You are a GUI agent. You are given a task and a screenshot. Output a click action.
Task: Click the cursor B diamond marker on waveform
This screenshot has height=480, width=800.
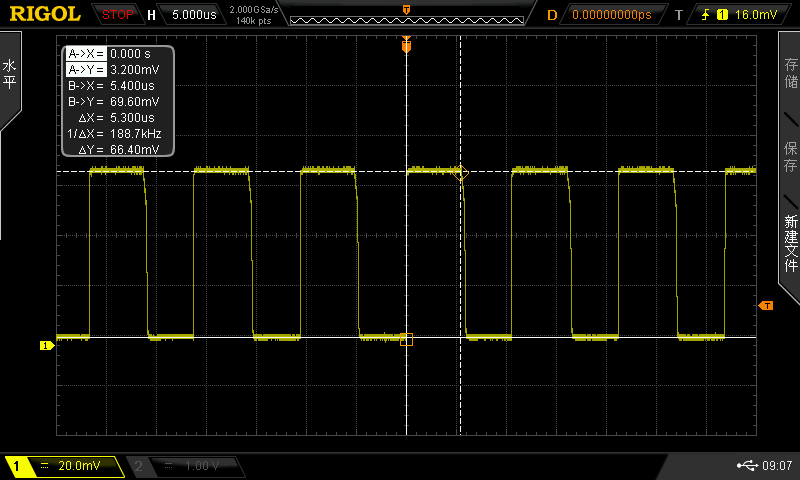[460, 172]
